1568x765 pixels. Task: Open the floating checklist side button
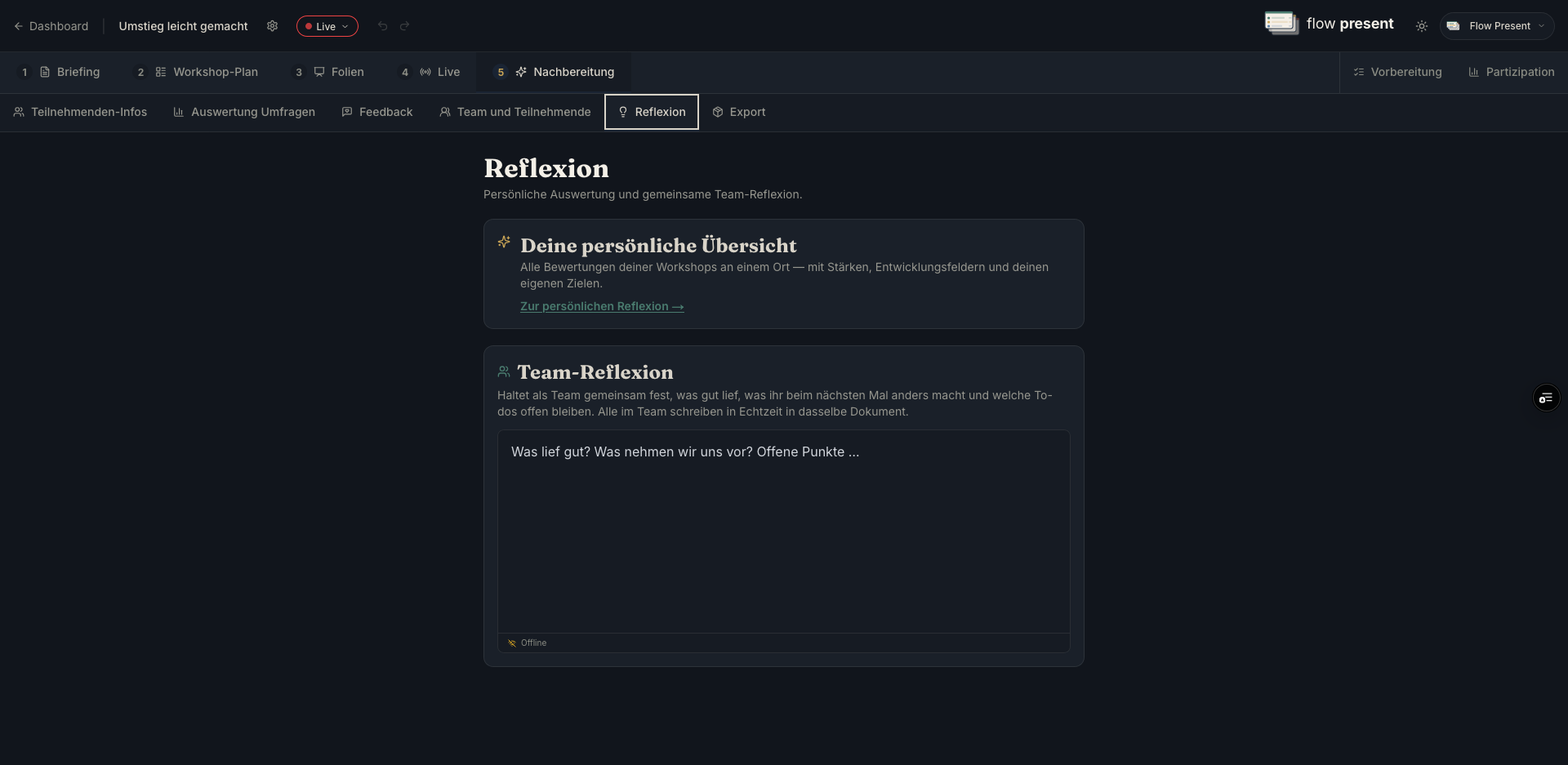click(x=1546, y=398)
